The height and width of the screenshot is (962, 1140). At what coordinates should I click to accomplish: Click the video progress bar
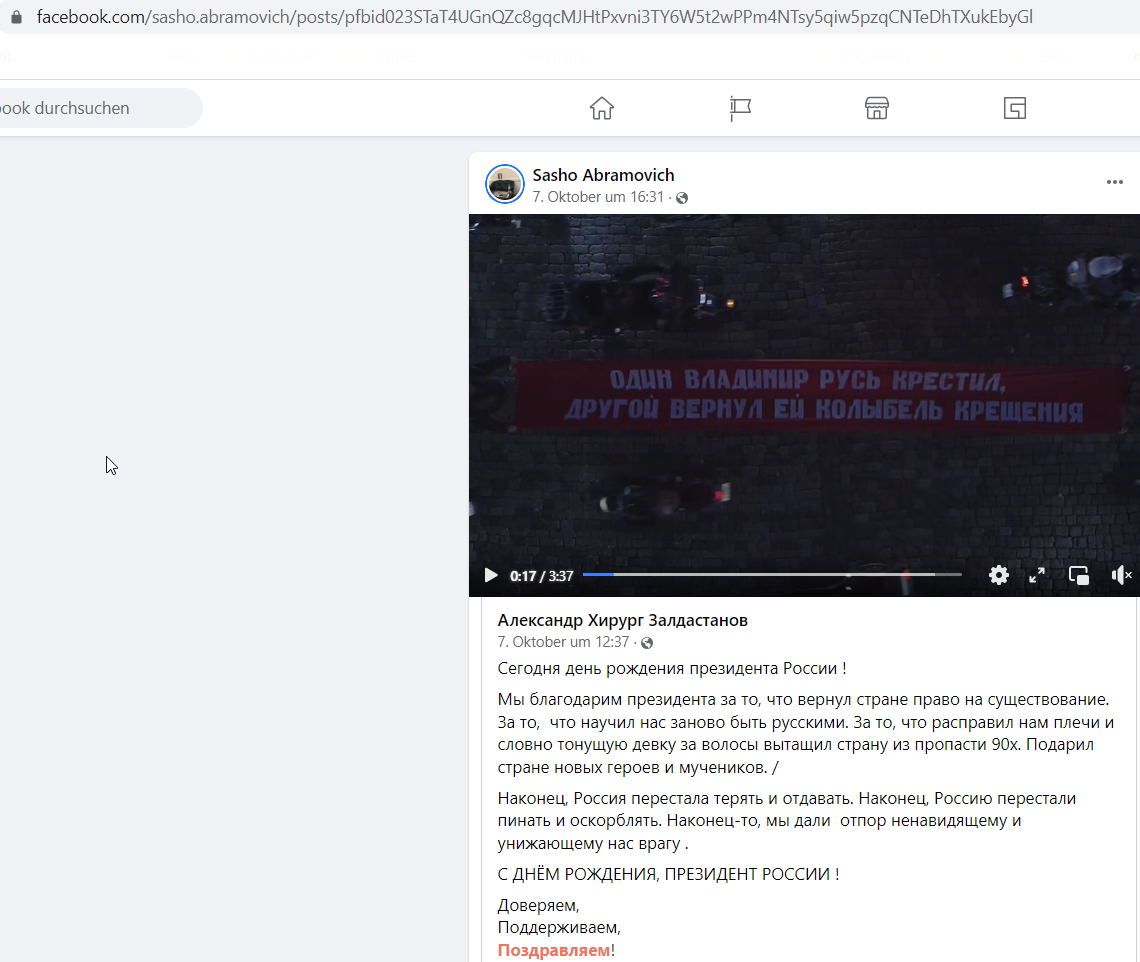pos(772,574)
